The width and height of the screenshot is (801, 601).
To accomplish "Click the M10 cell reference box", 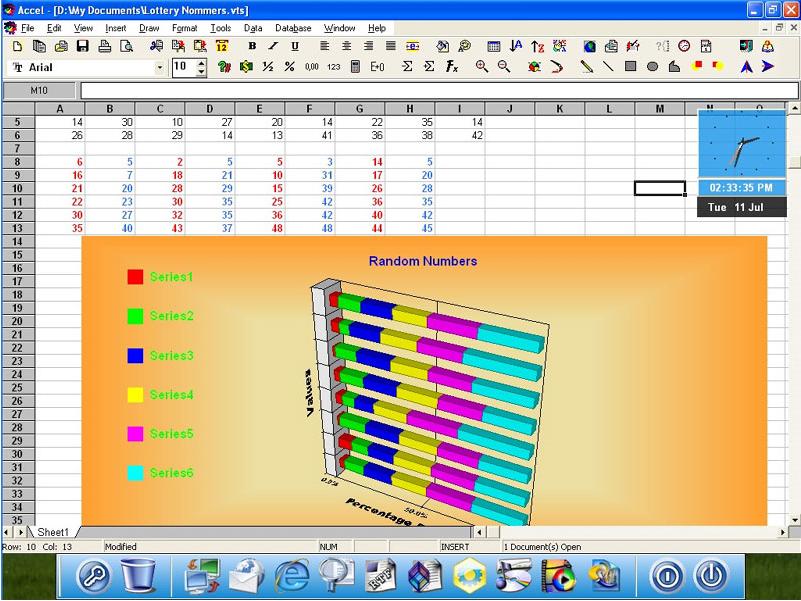I will (x=39, y=91).
